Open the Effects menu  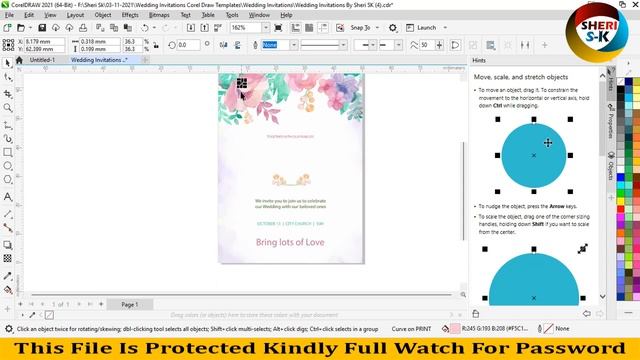pos(130,15)
